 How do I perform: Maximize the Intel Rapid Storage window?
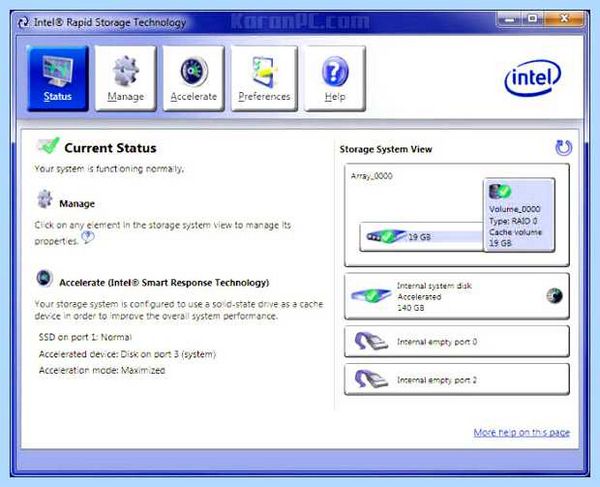coord(533,18)
